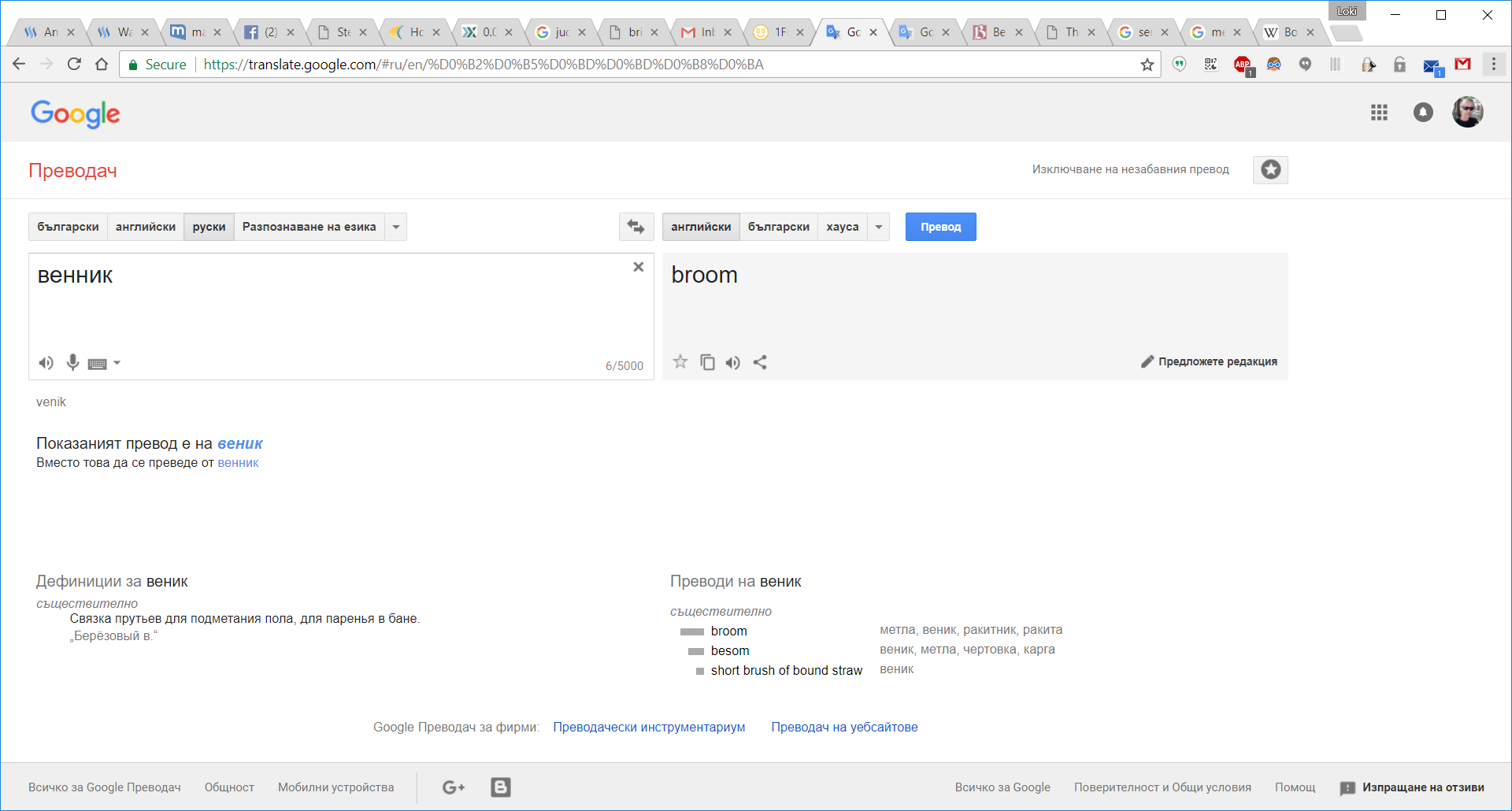
Task: Open Google account avatar
Action: pyautogui.click(x=1468, y=112)
